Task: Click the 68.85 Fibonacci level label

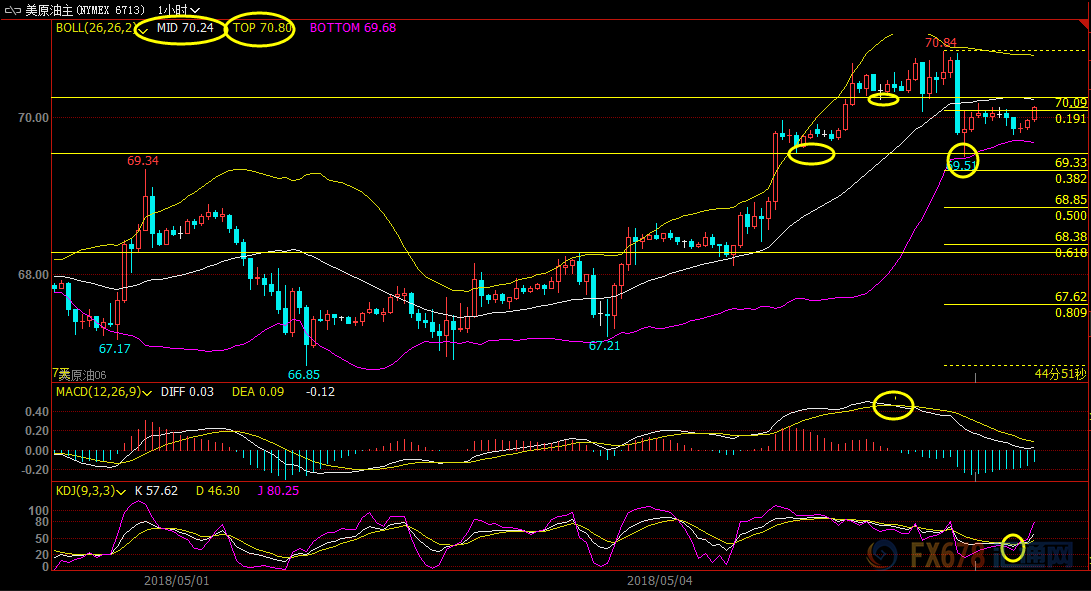Action: [x=1071, y=200]
